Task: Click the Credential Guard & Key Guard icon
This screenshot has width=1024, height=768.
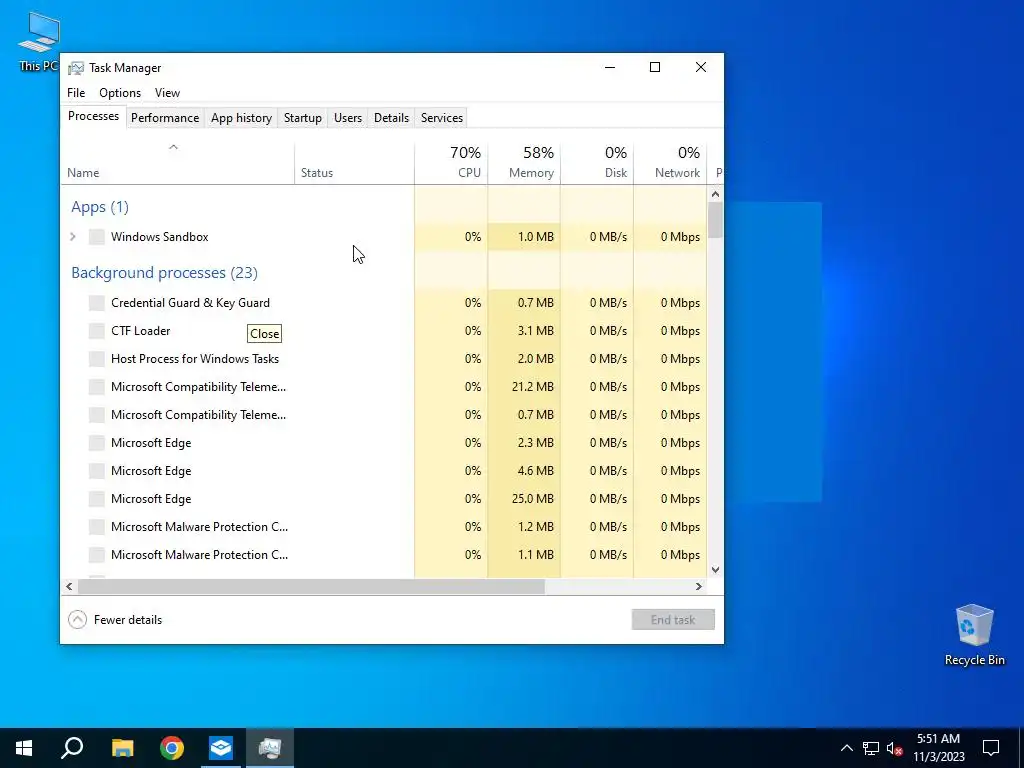Action: point(97,303)
